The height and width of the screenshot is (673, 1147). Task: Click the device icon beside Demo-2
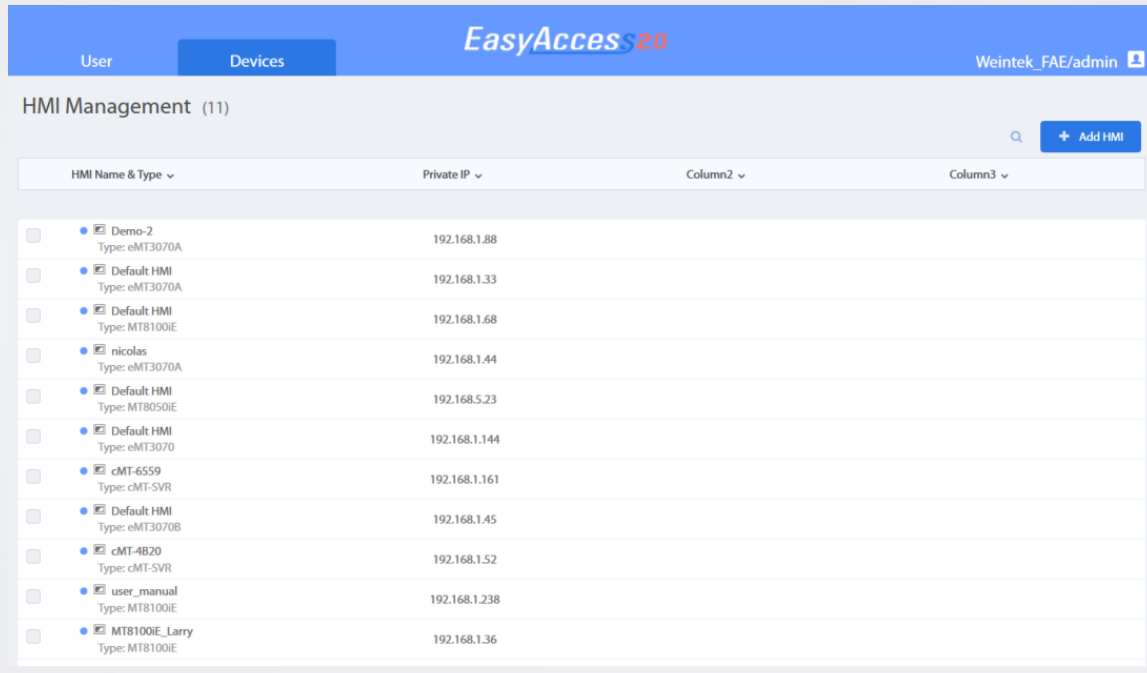[99, 230]
